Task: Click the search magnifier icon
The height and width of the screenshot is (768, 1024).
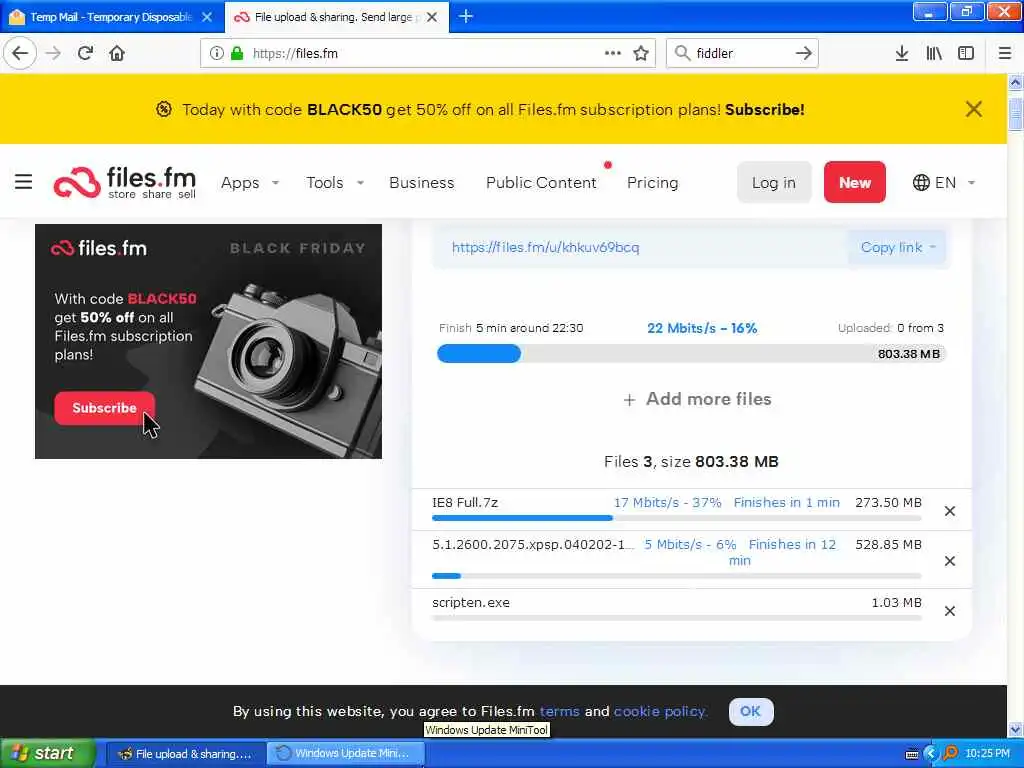Action: tap(682, 53)
